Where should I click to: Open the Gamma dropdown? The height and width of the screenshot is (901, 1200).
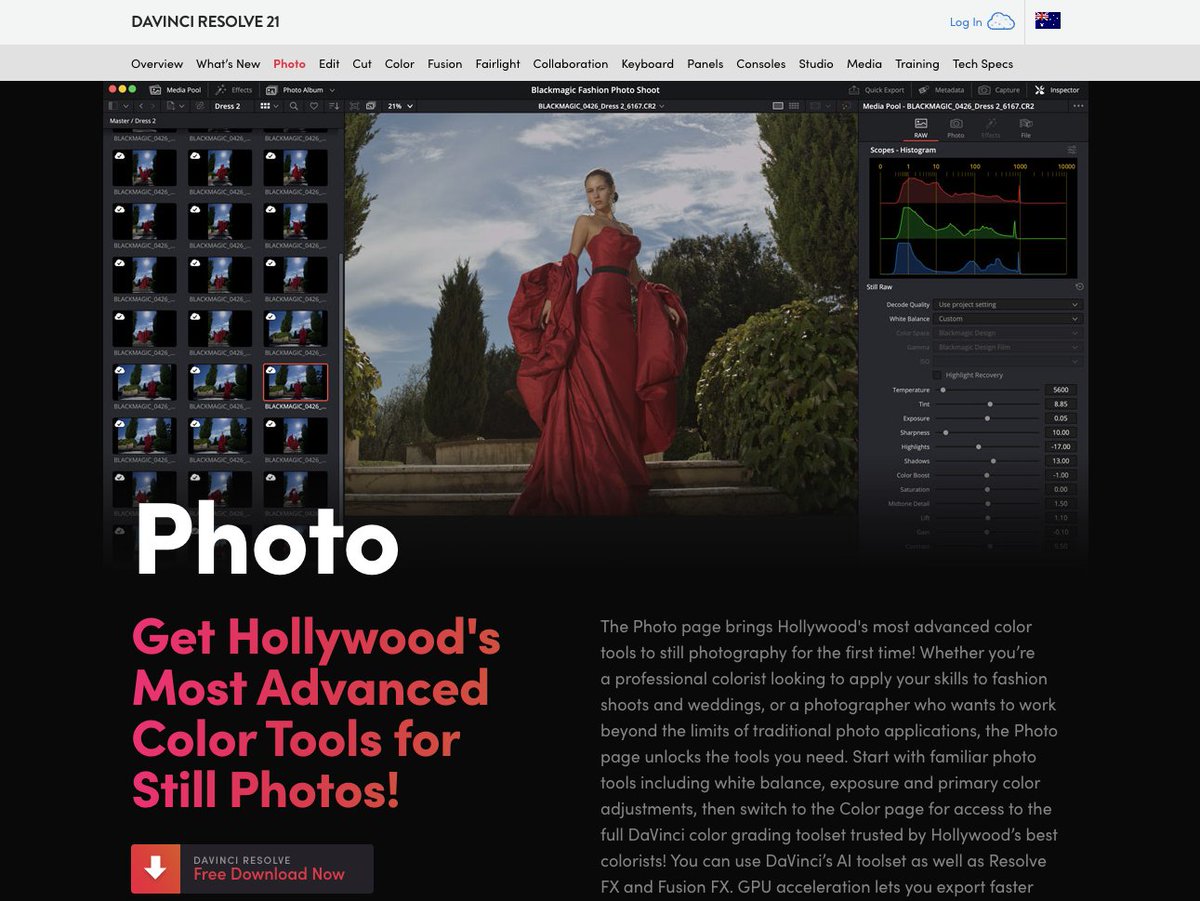click(1008, 347)
